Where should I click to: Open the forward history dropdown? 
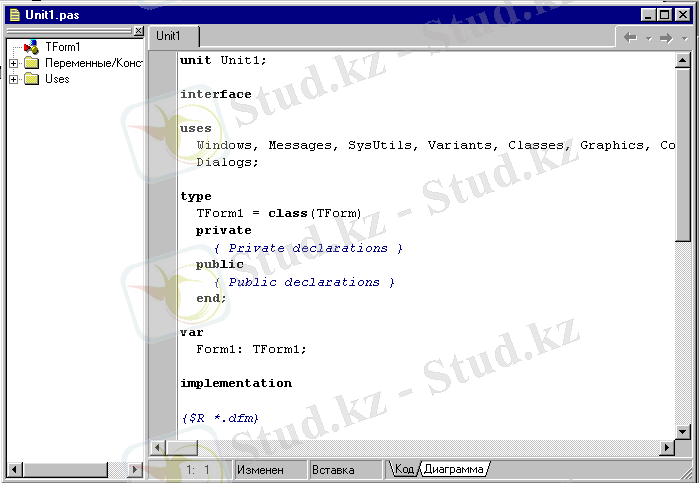[x=685, y=39]
